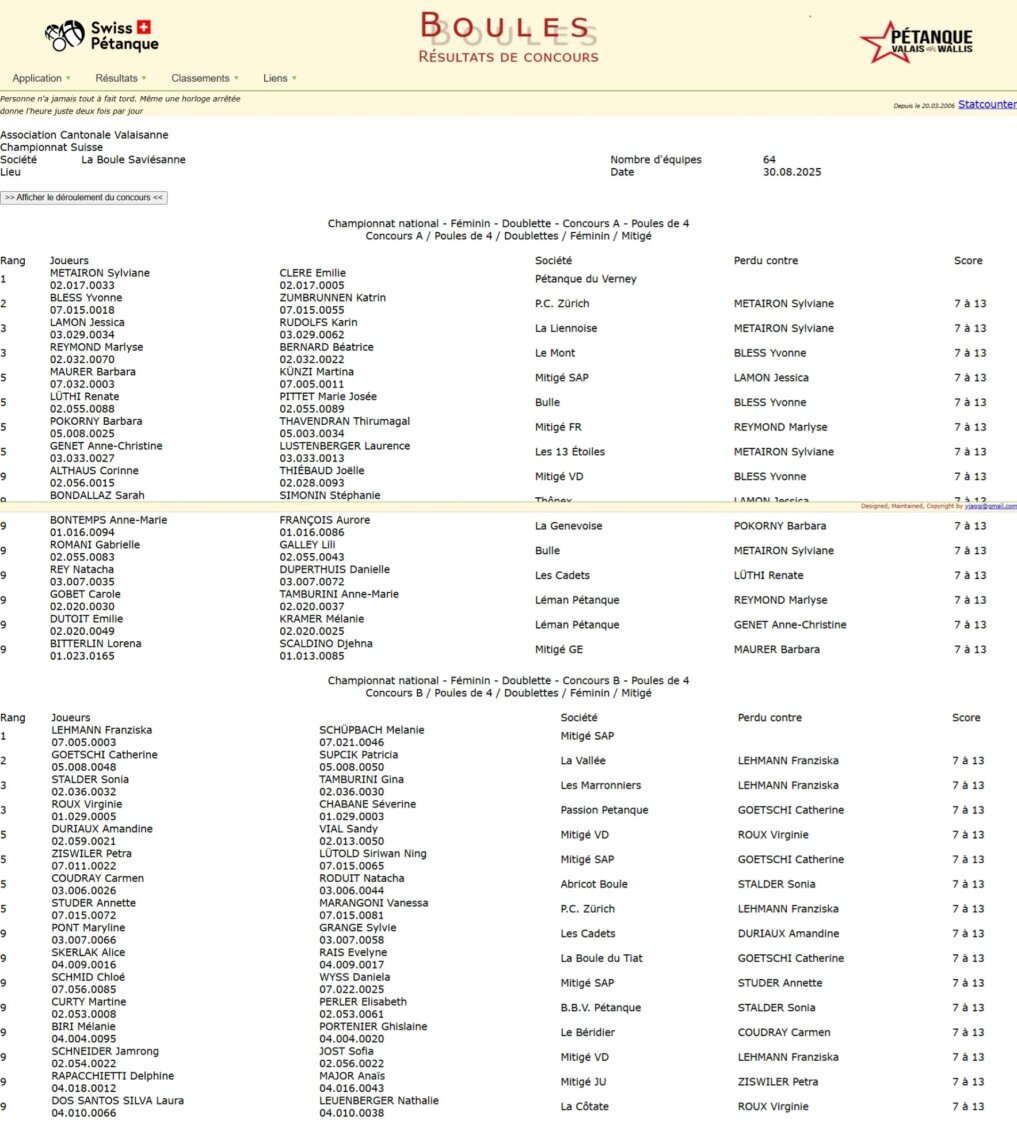1017x1131 pixels.
Task: Click player "DUPERTHUIS Danielle"
Action: click(x=335, y=569)
